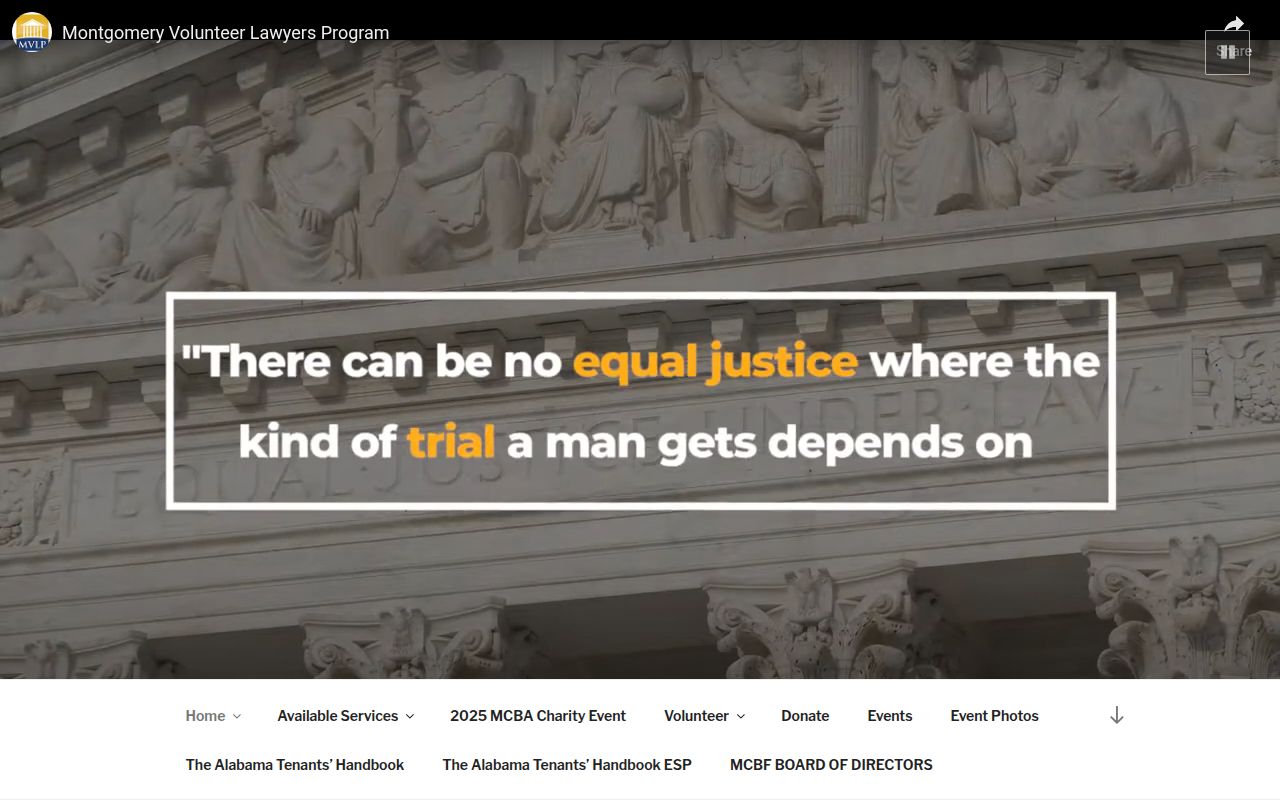
Task: Open the Donate page
Action: (x=805, y=716)
